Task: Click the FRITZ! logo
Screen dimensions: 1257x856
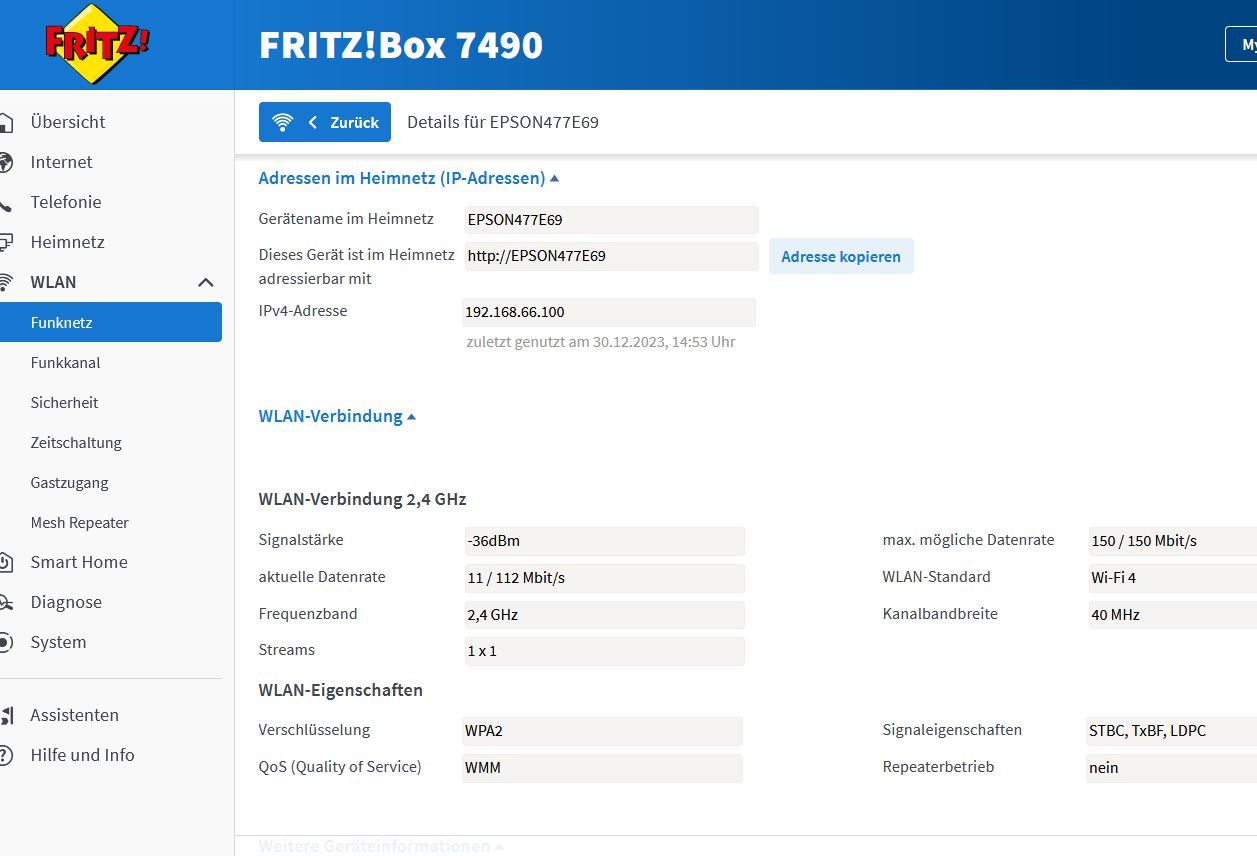Action: point(96,43)
